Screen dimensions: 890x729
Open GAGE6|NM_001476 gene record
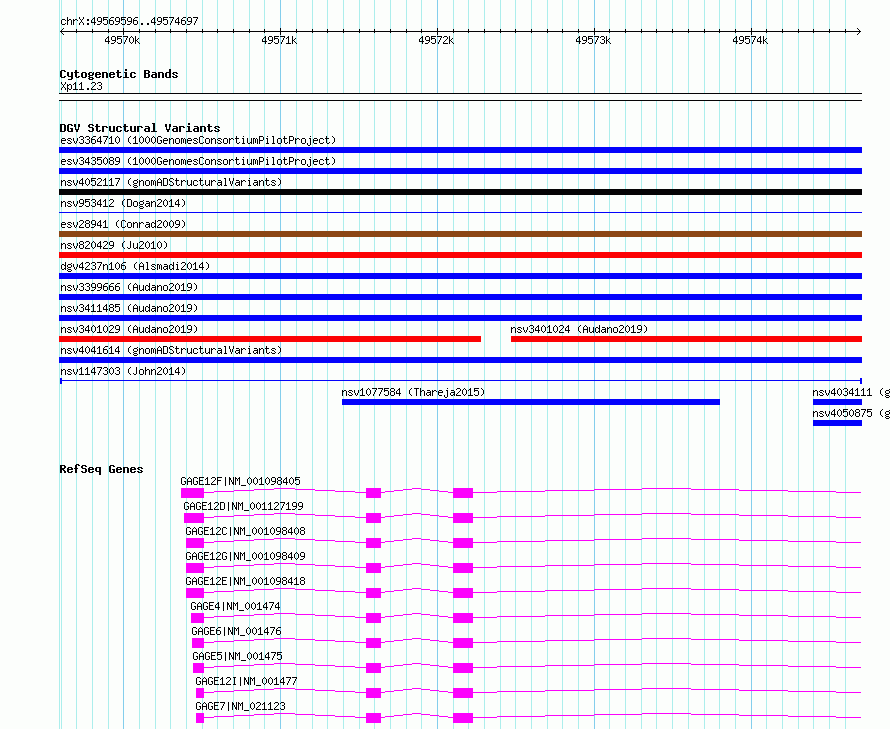point(236,631)
